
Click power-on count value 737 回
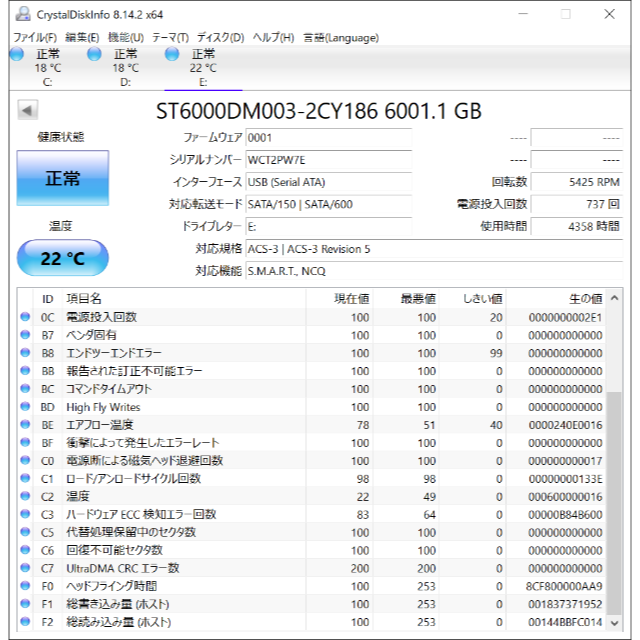point(577,204)
